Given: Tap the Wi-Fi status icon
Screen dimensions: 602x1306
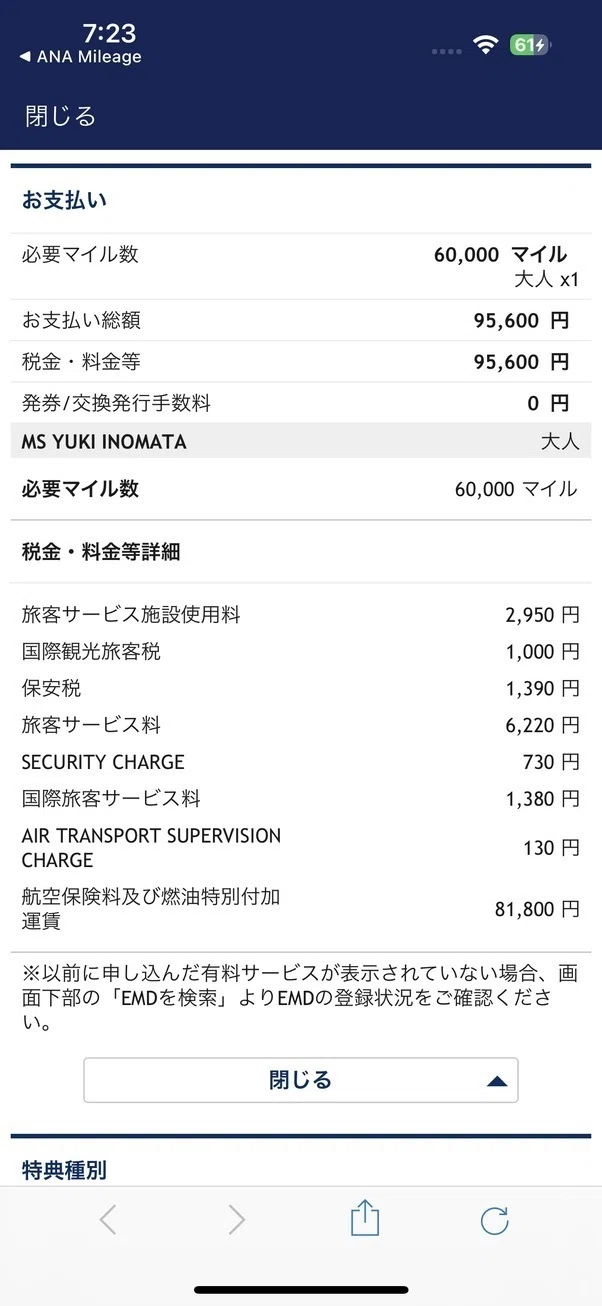Looking at the screenshot, I should 487,45.
